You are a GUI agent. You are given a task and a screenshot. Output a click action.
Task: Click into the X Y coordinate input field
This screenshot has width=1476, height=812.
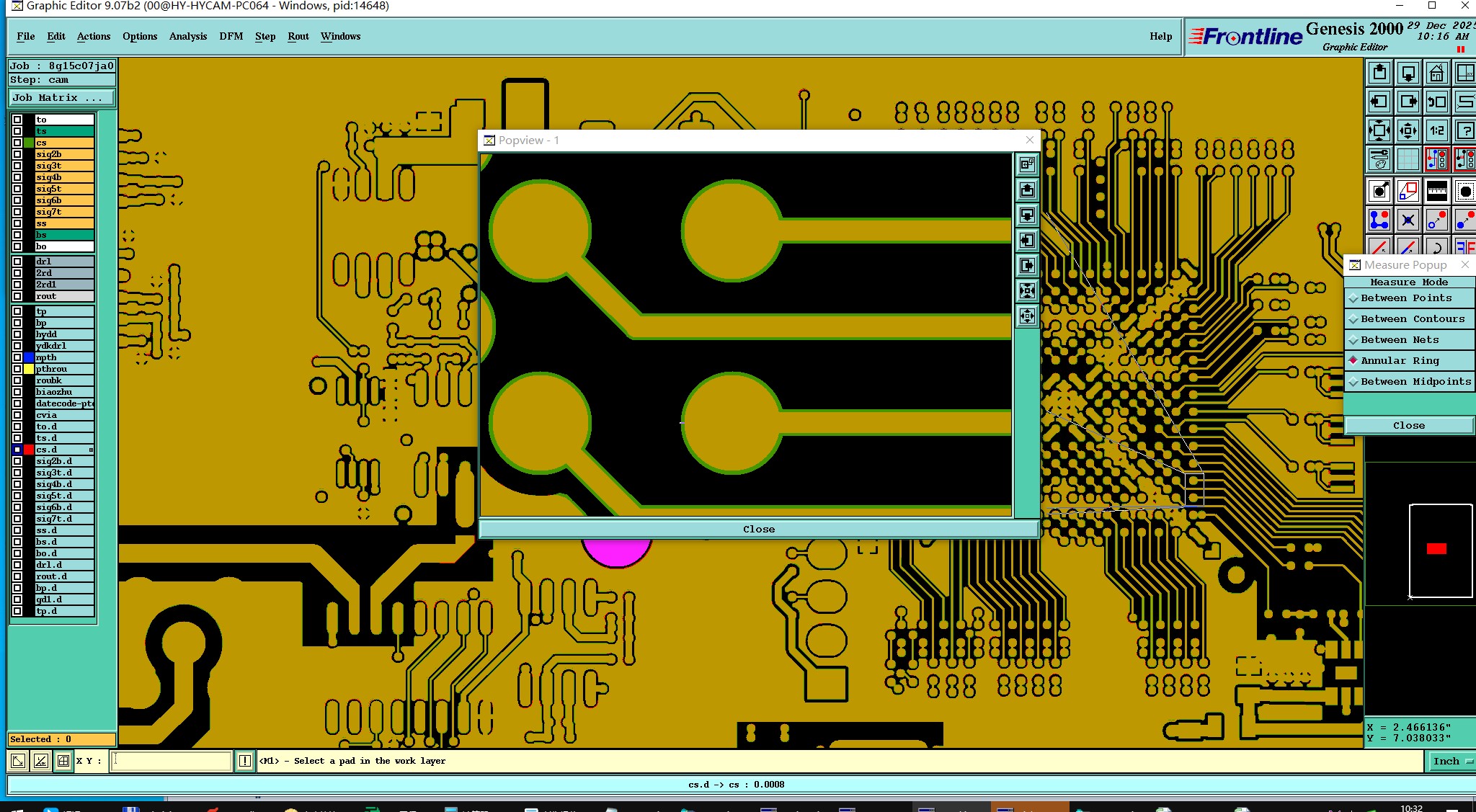172,761
